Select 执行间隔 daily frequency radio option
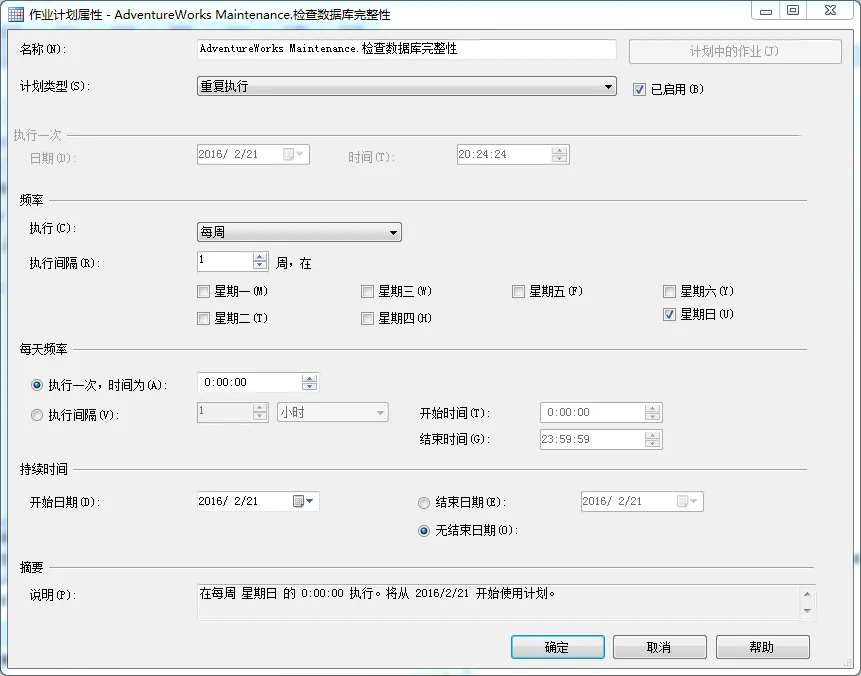The image size is (861, 676). point(37,415)
